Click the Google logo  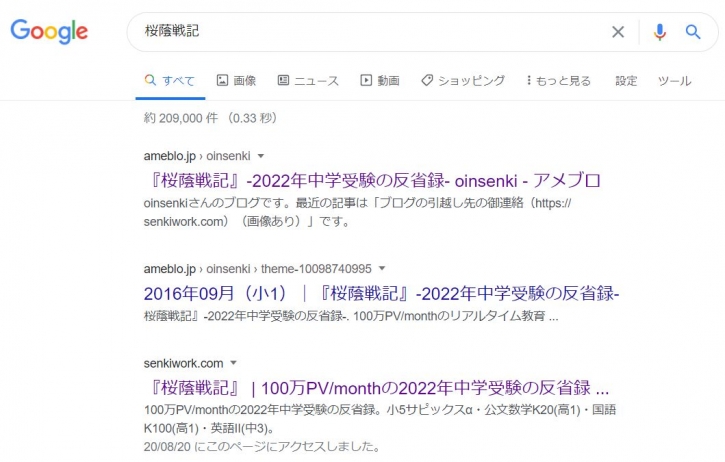(x=49, y=31)
